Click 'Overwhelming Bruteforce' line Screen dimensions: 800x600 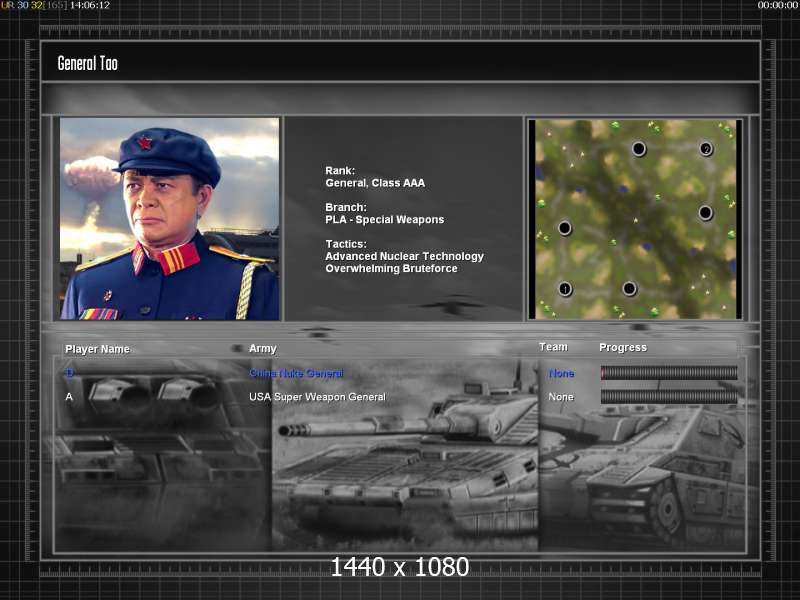pyautogui.click(x=391, y=268)
